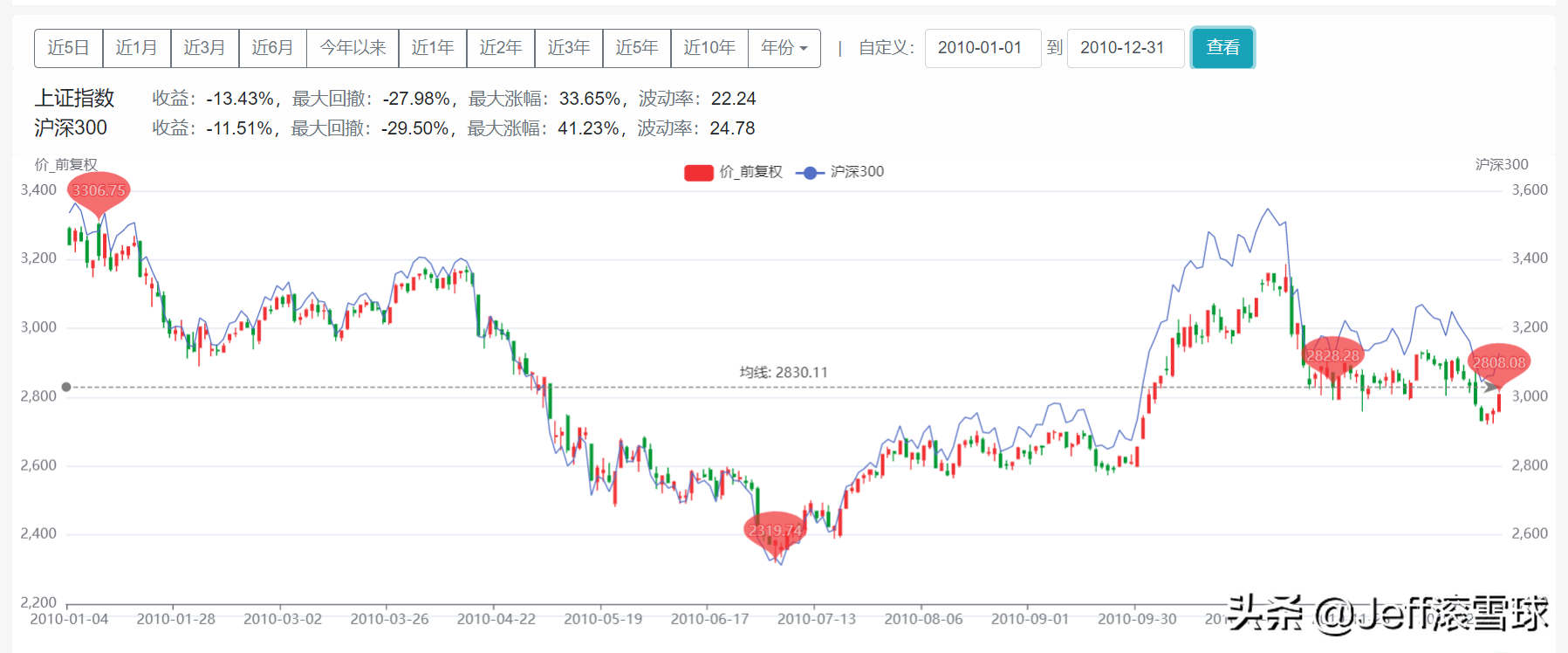The height and width of the screenshot is (653, 1568).
Task: Open the 年份 year dropdown
Action: point(784,48)
